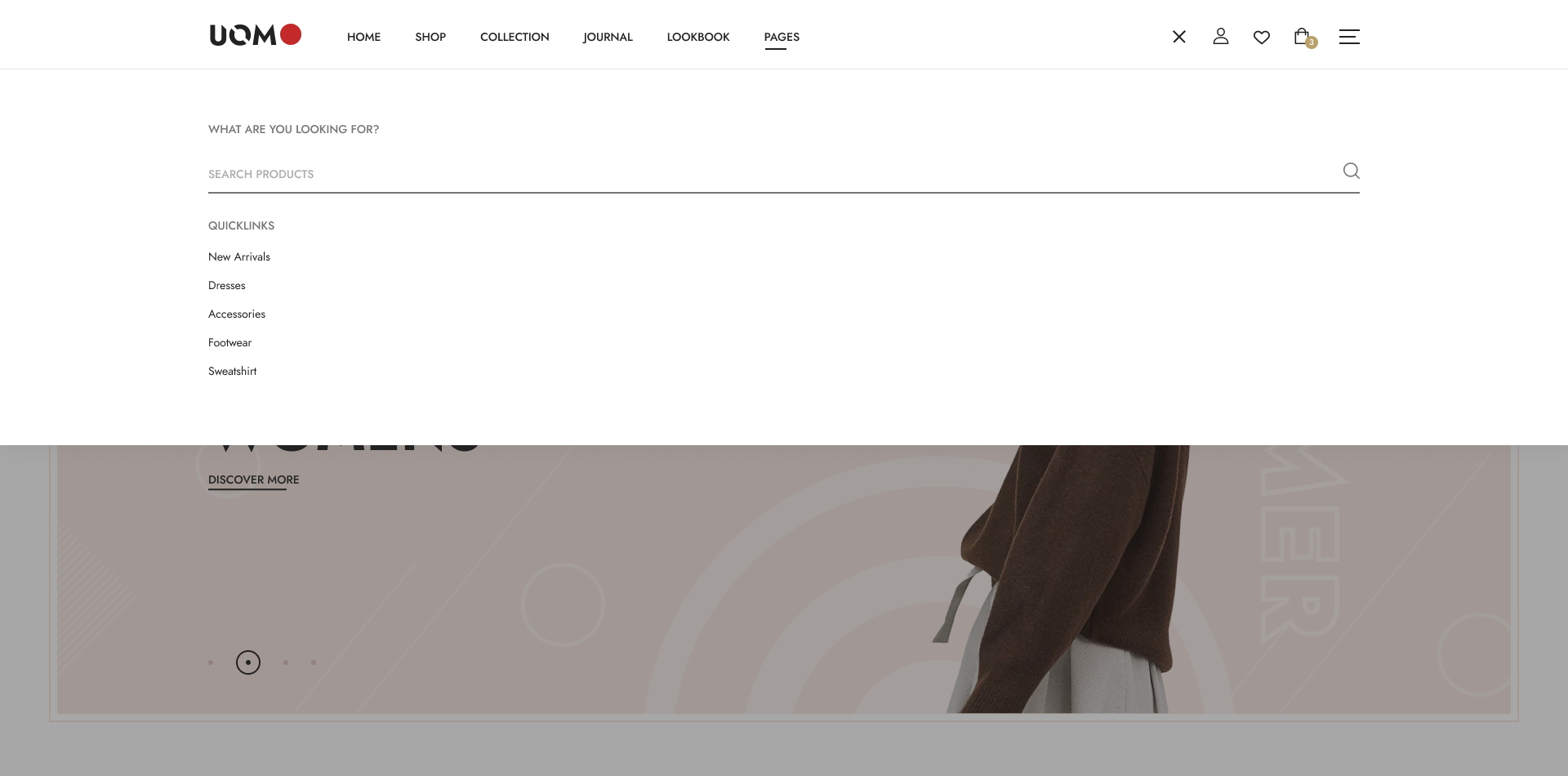The width and height of the screenshot is (1568, 776).
Task: Select the active second slider dot
Action: (x=248, y=662)
